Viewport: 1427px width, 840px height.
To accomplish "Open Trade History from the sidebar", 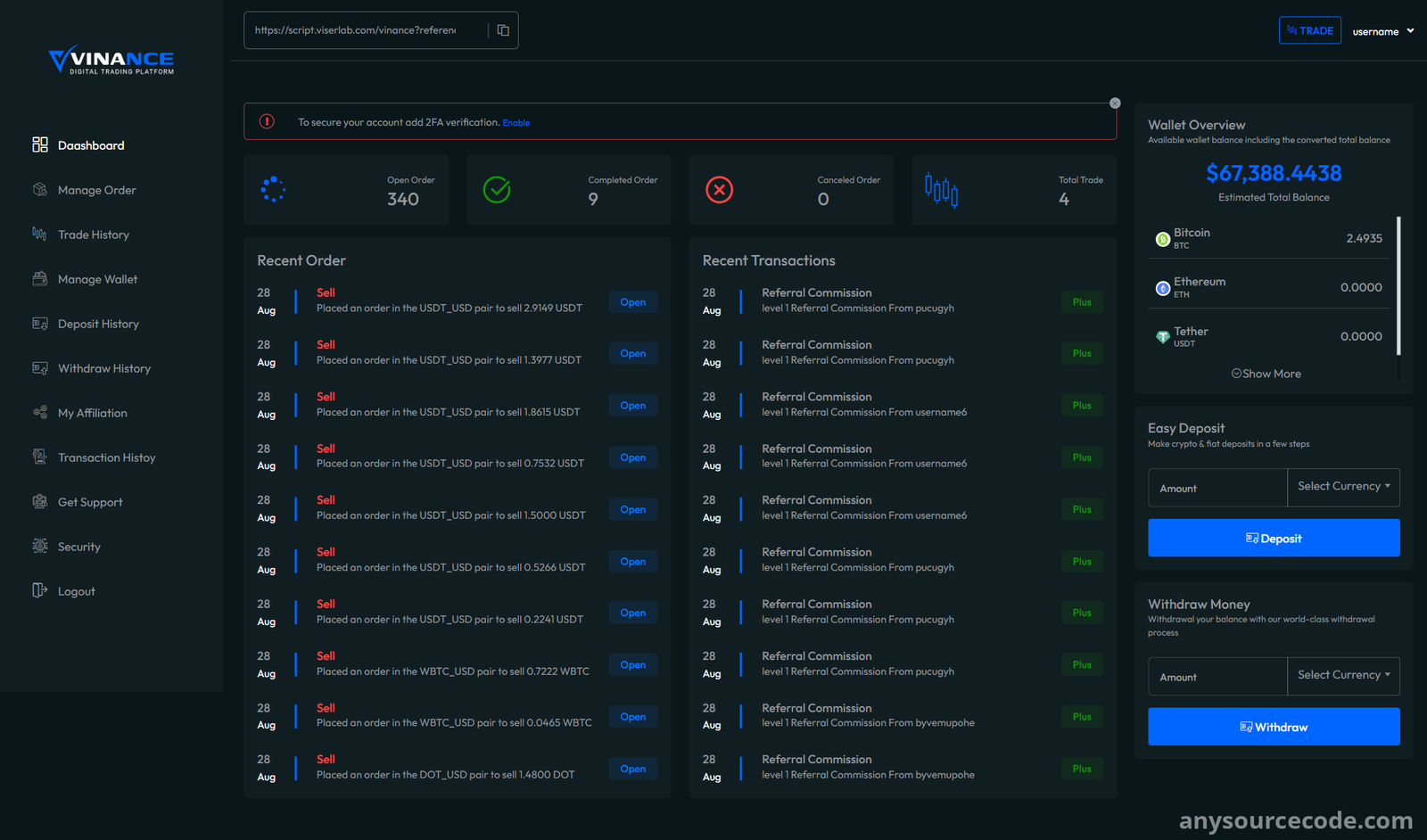I will pyautogui.click(x=94, y=235).
